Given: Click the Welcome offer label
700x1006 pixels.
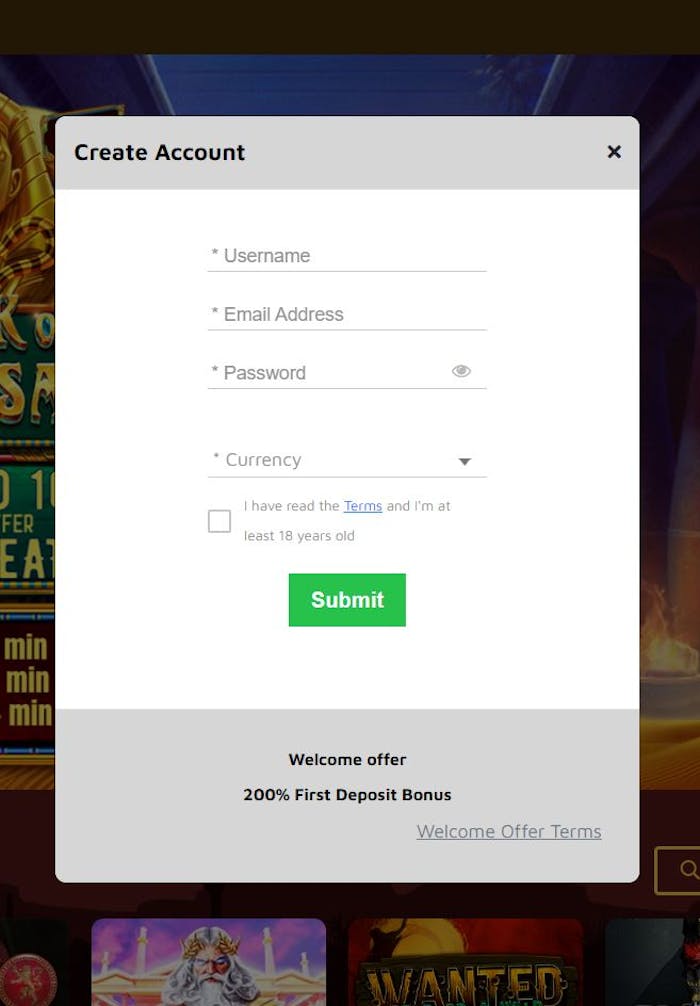Looking at the screenshot, I should [347, 760].
